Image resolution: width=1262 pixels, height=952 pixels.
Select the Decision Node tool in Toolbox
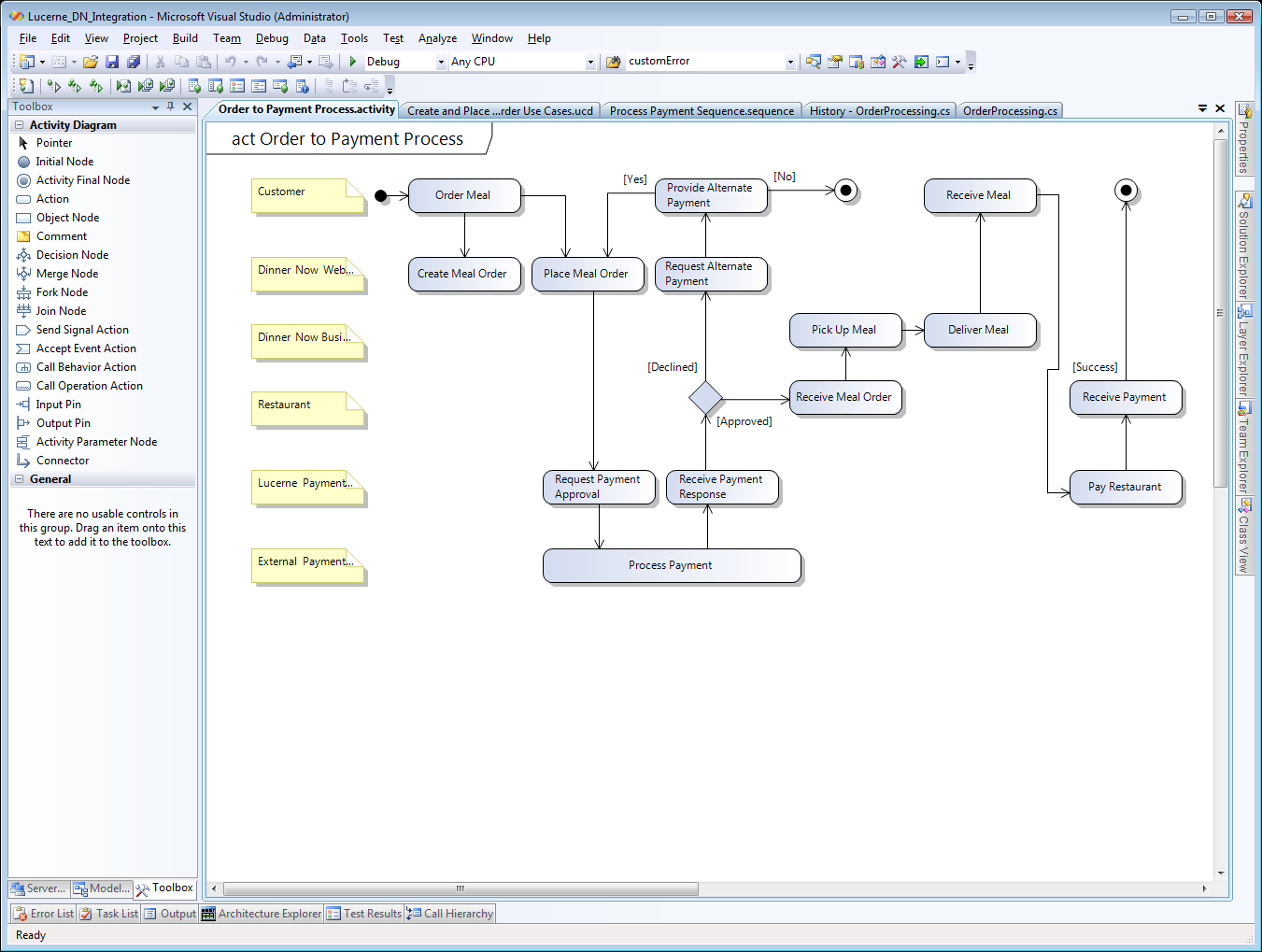[72, 255]
